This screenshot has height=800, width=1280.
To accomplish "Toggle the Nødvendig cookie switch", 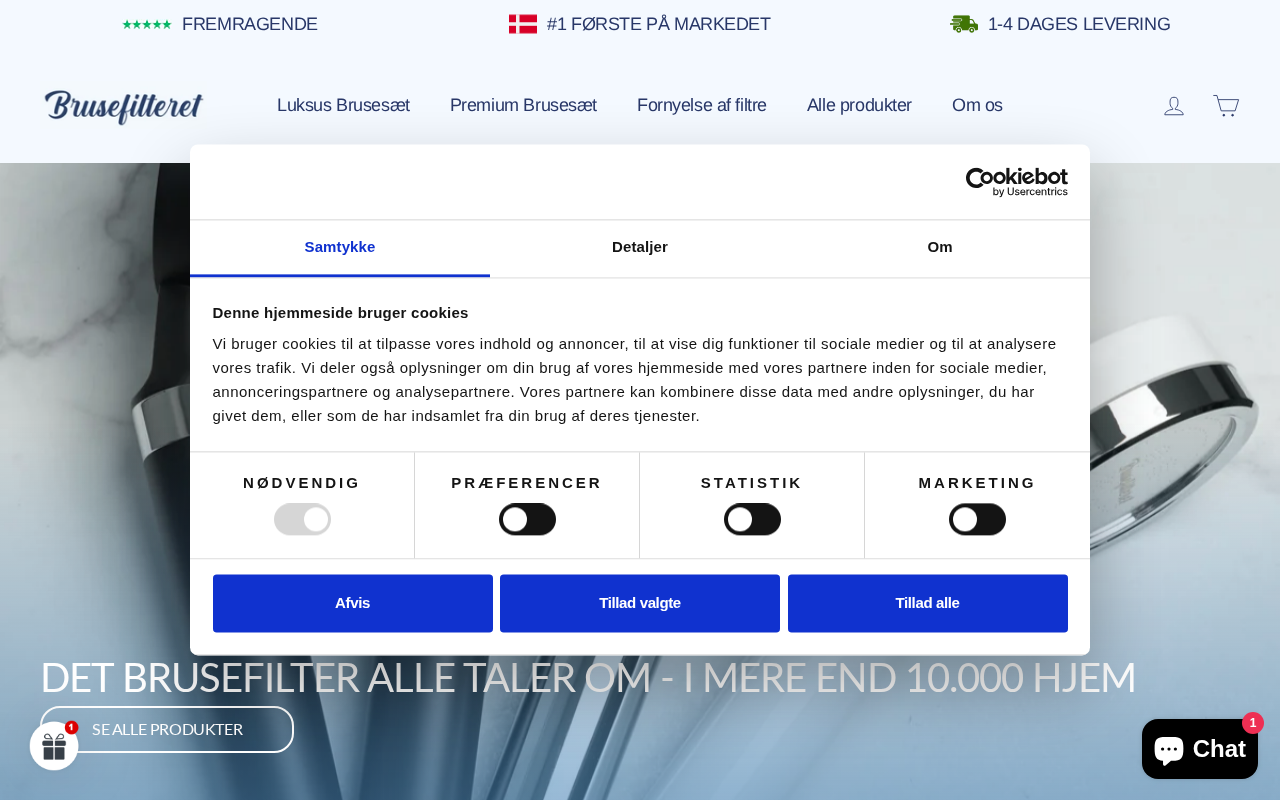I will pyautogui.click(x=302, y=519).
